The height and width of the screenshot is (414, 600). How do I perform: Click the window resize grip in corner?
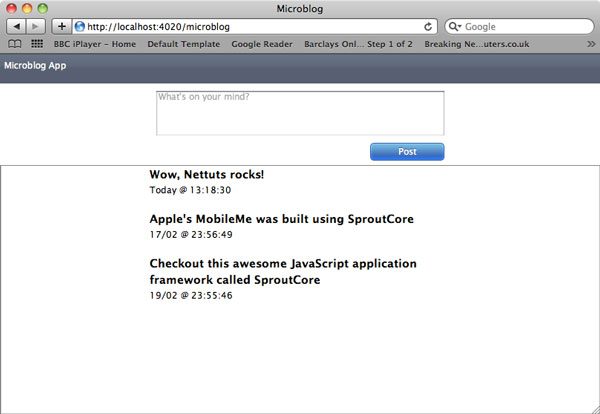(x=594, y=408)
